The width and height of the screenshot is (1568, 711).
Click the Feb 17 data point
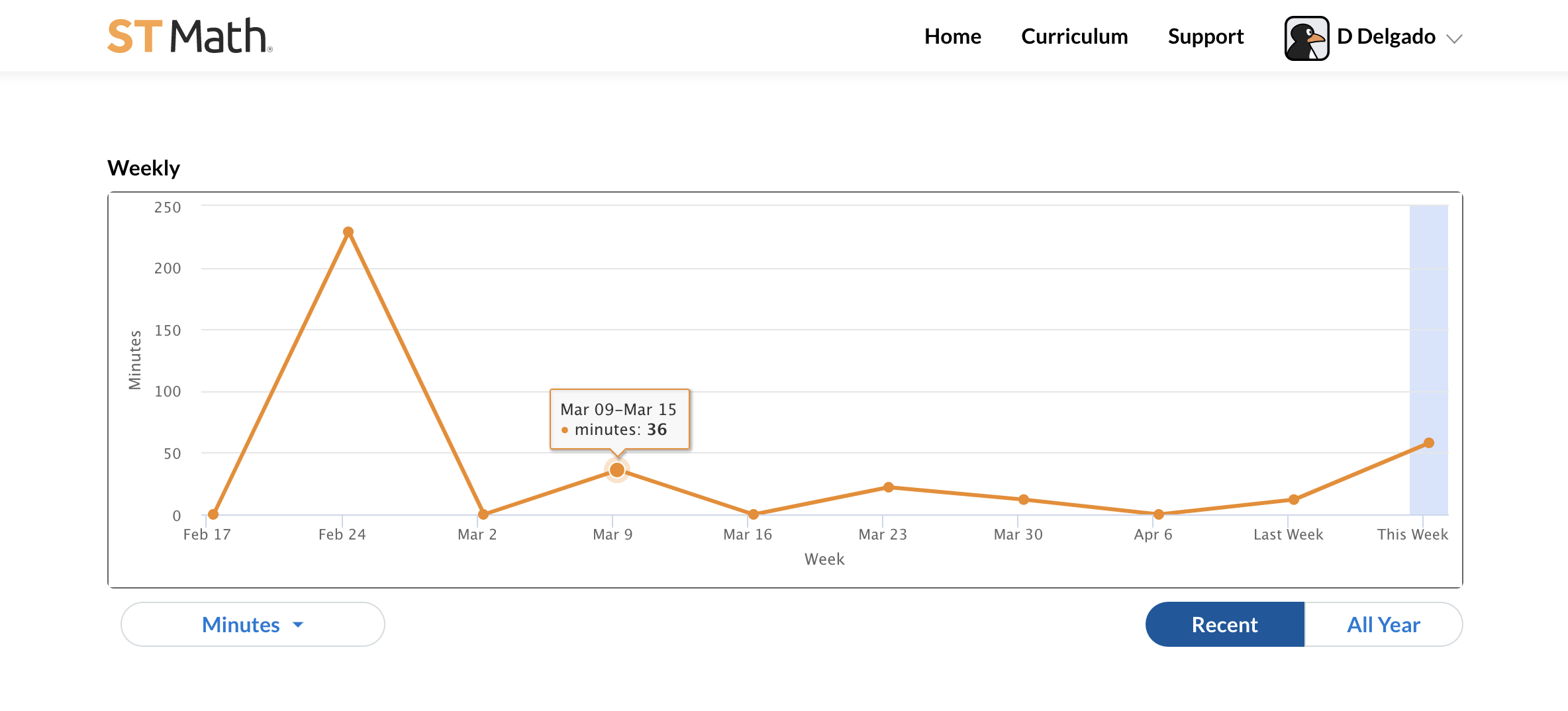213,514
